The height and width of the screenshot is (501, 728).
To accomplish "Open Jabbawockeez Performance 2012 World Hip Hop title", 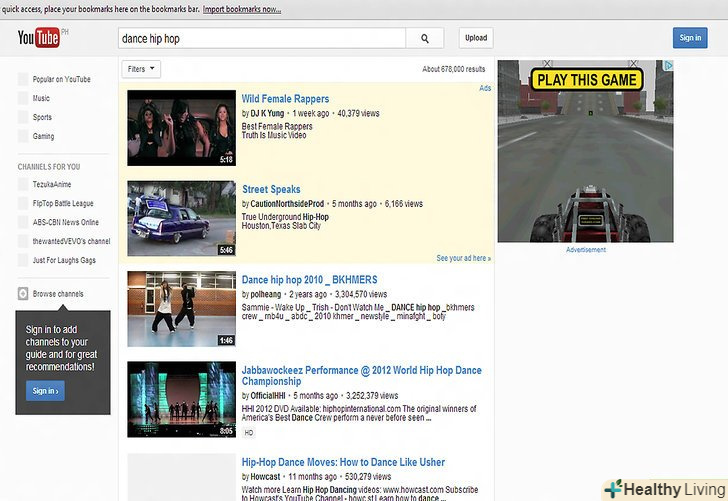I will (x=361, y=376).
